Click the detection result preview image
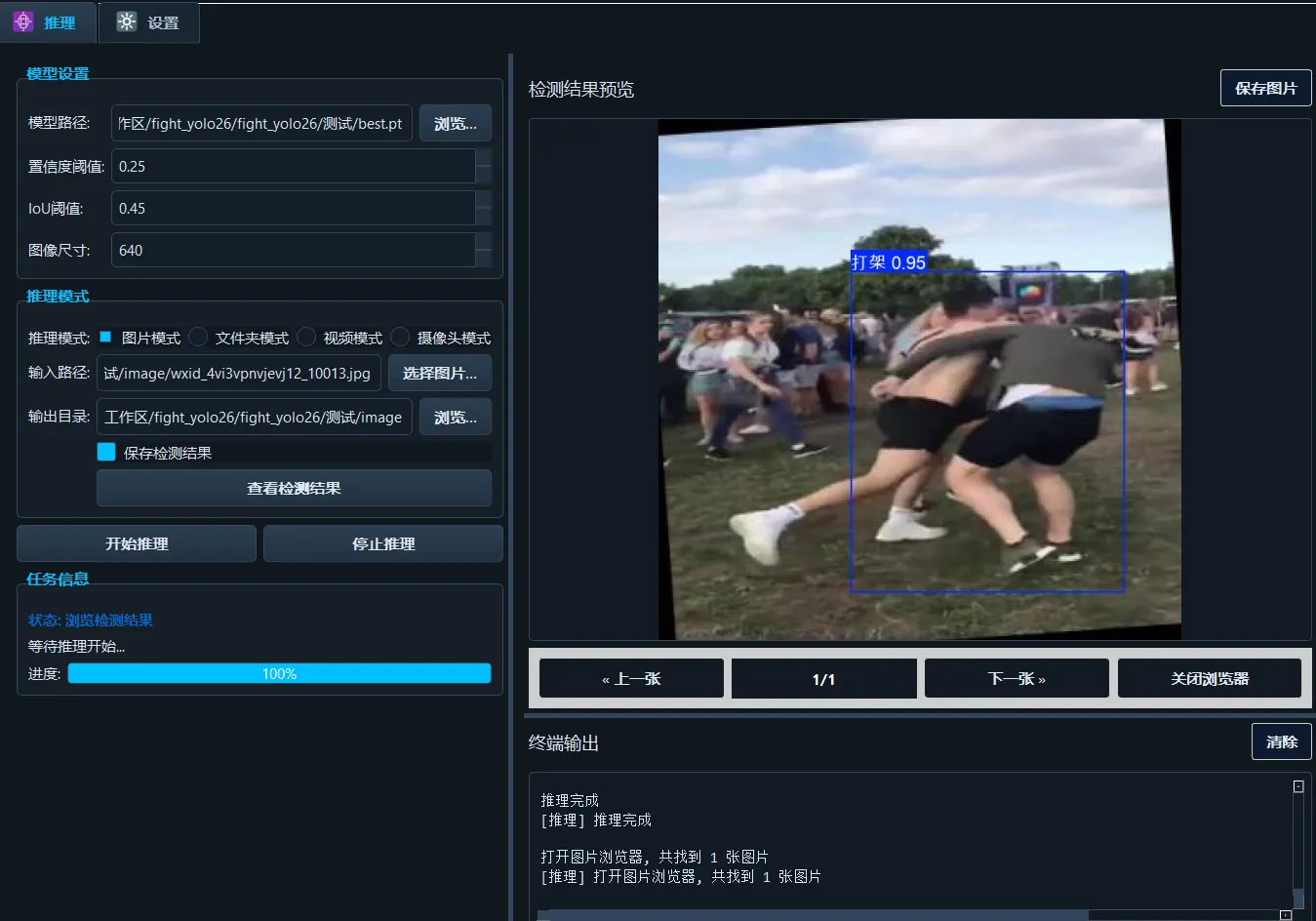Viewport: 1316px width, 921px height. (x=920, y=380)
